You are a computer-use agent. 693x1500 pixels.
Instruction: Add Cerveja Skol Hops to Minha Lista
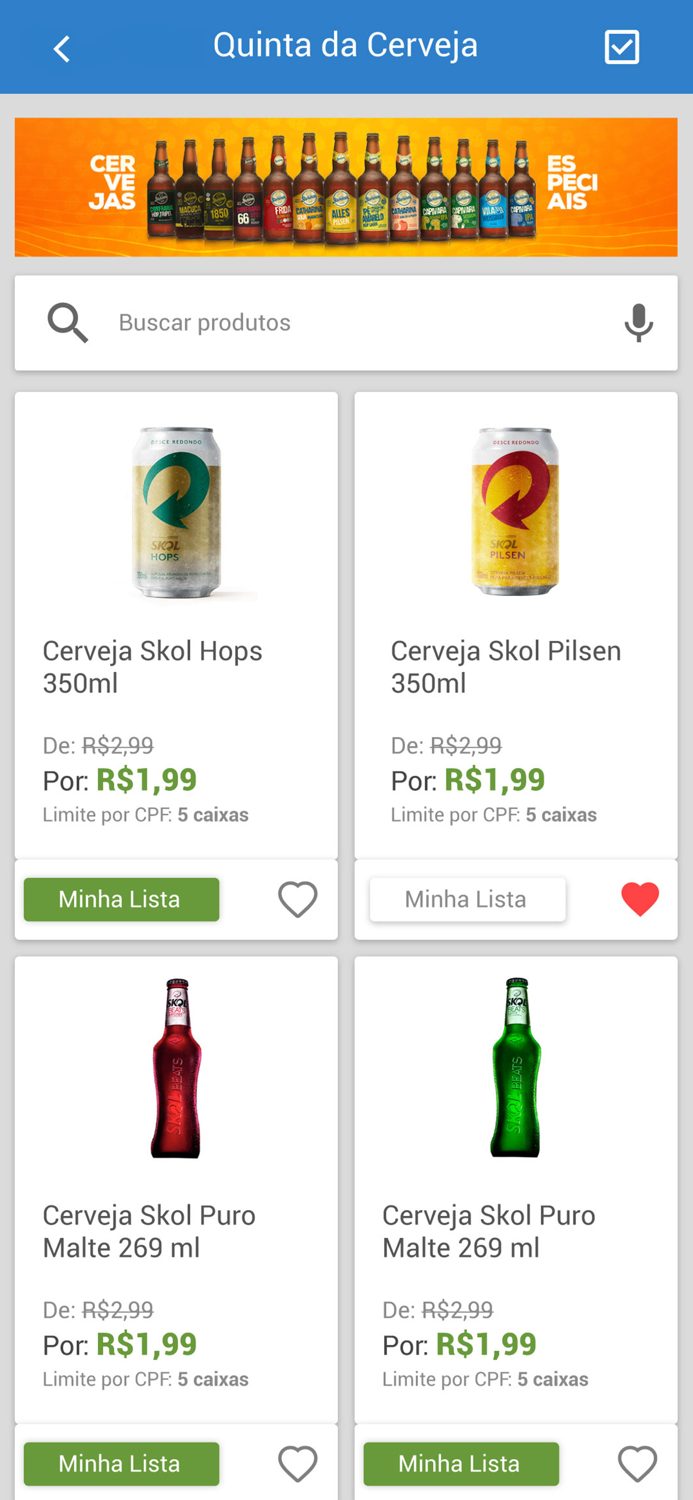click(120, 899)
